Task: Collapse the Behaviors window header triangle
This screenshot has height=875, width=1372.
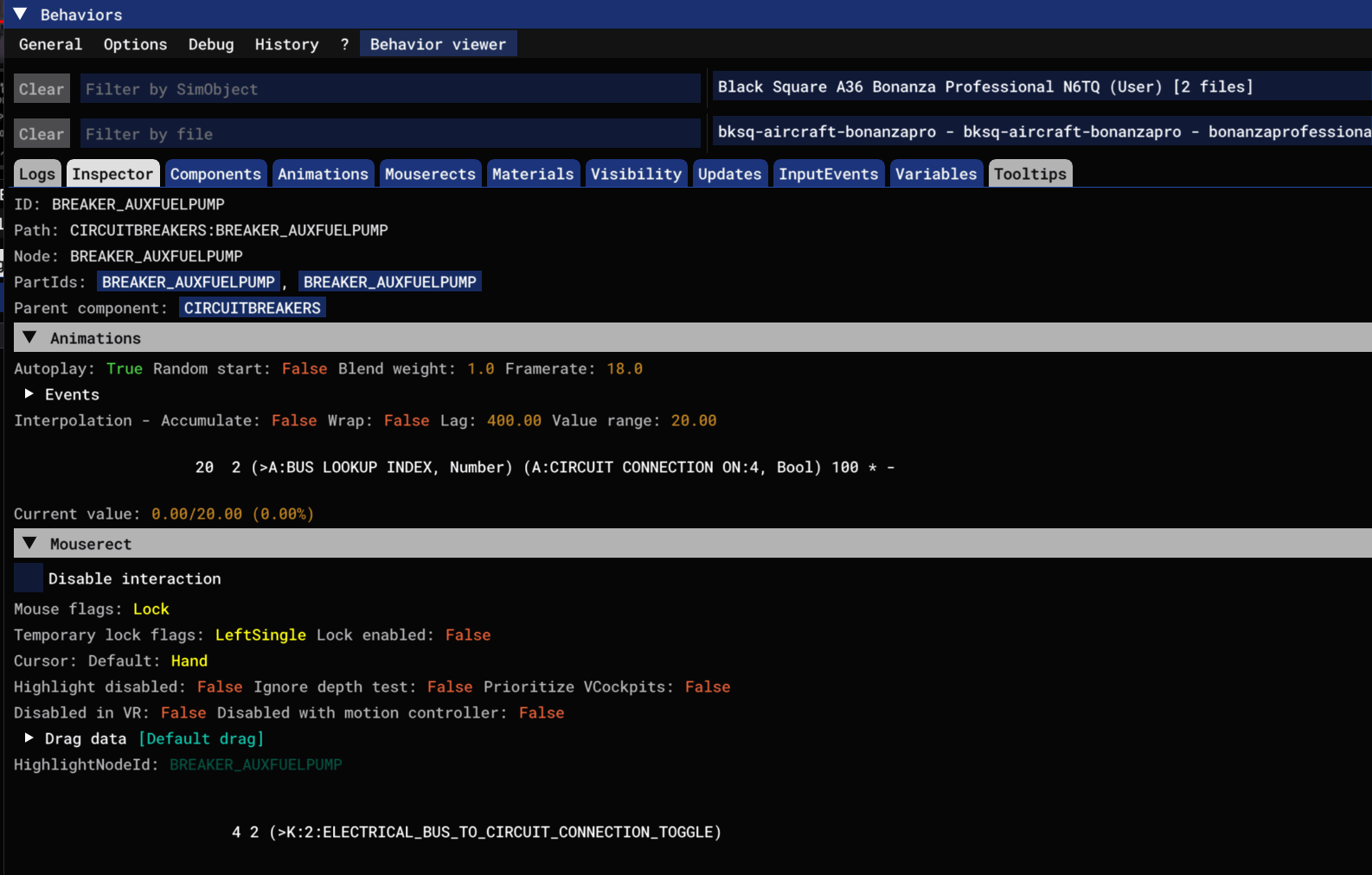Action: pyautogui.click(x=20, y=14)
